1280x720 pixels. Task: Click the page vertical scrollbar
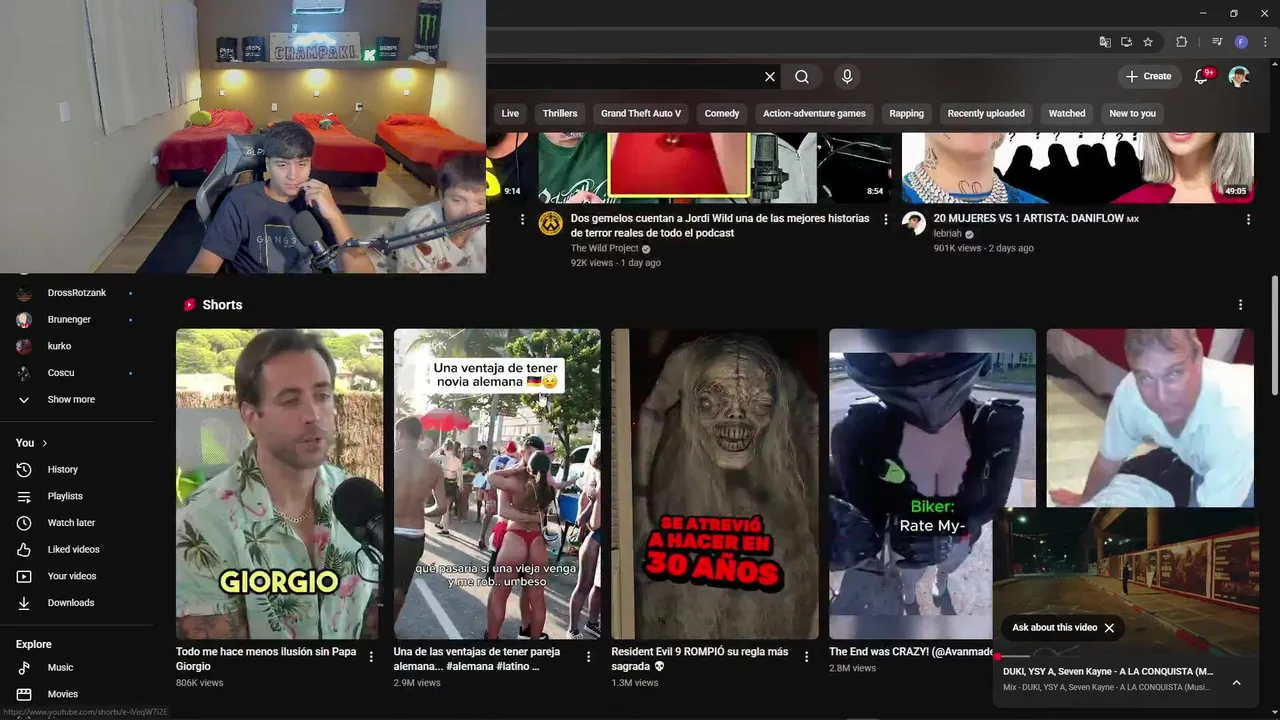(x=1274, y=335)
